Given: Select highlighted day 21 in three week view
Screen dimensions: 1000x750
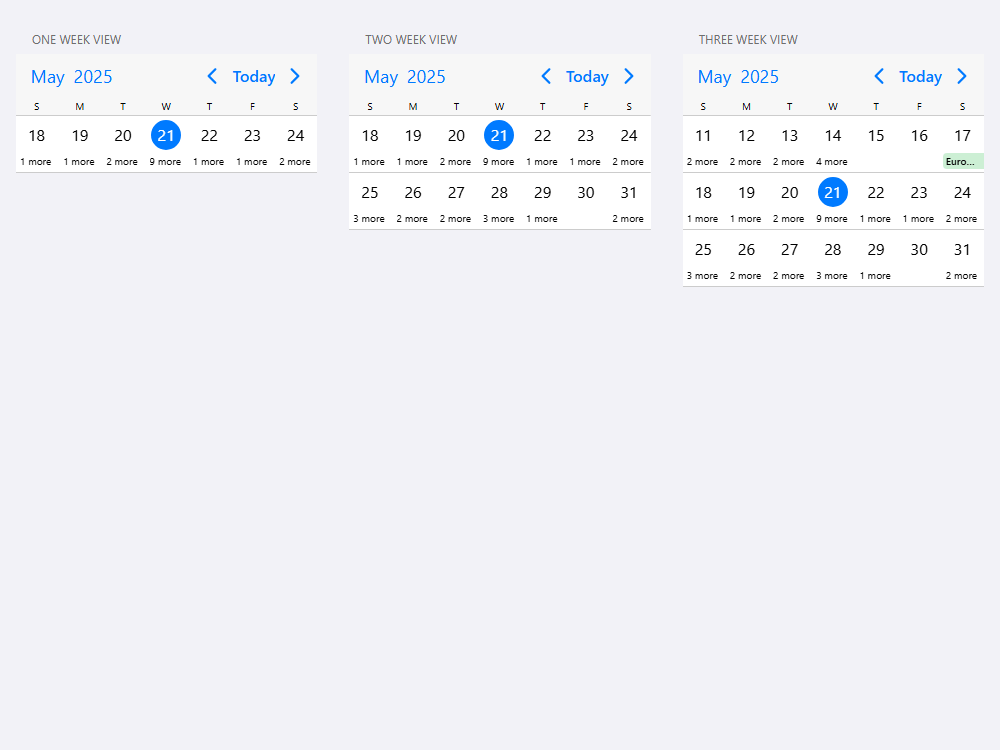Looking at the screenshot, I should [x=833, y=193].
